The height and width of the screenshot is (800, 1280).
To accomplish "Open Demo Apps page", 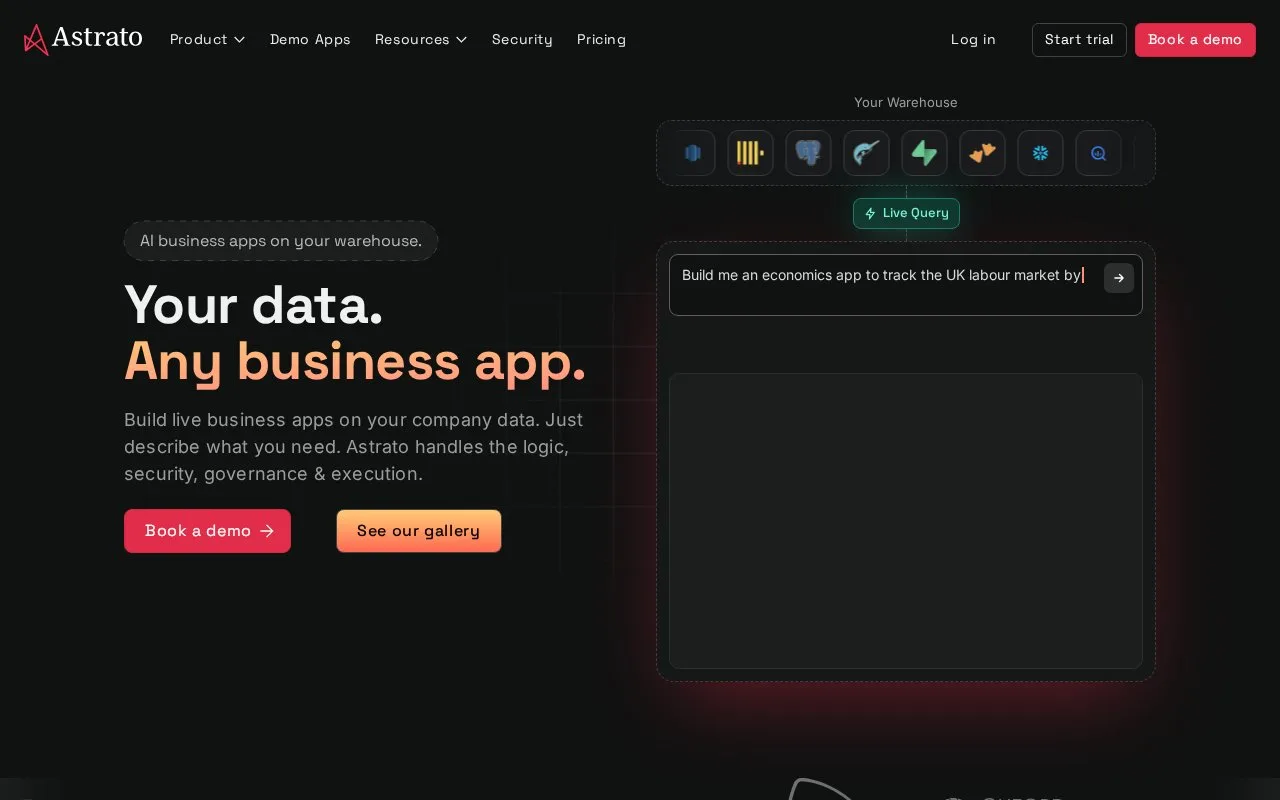I will (310, 39).
